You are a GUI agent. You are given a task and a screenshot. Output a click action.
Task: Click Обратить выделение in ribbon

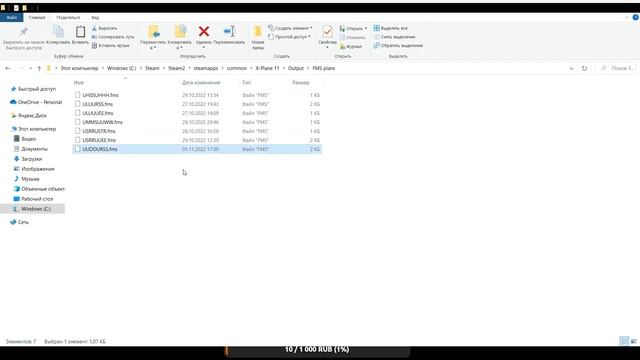tap(398, 45)
